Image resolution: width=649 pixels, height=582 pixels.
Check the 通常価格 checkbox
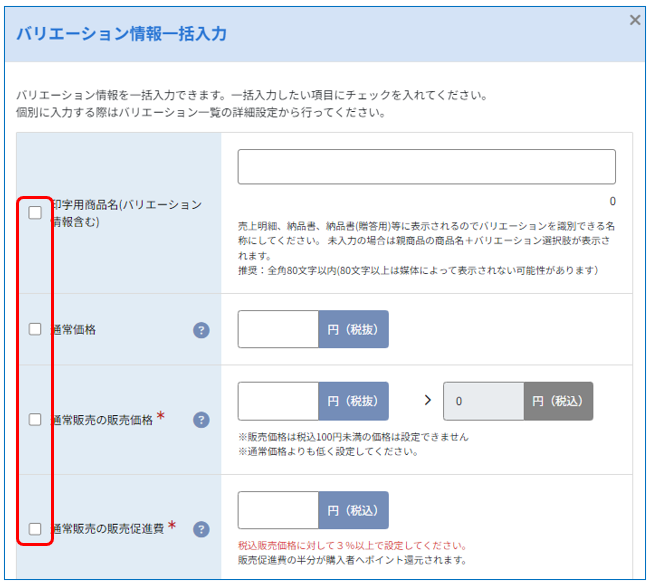point(35,329)
